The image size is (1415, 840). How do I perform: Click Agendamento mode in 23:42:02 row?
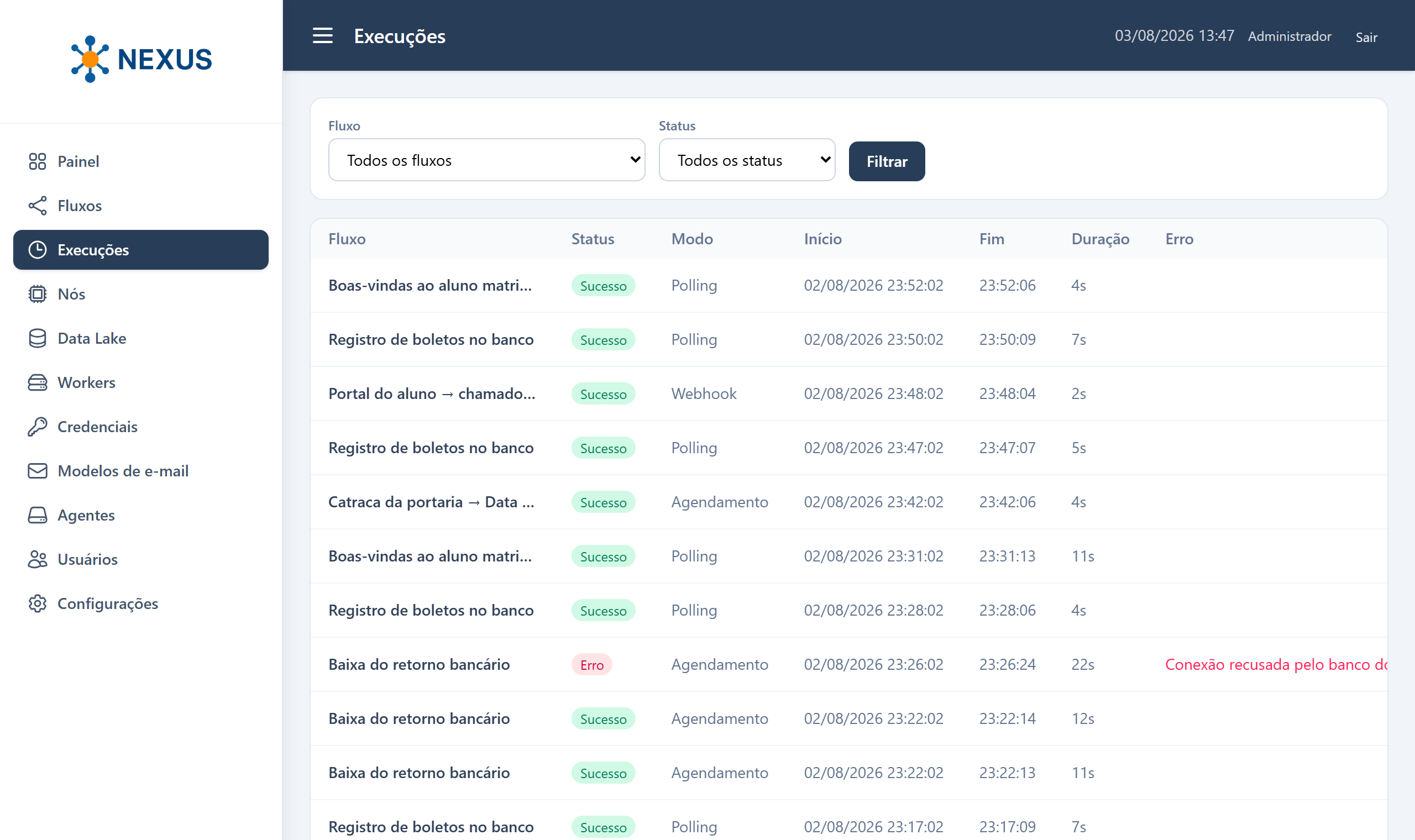pyautogui.click(x=720, y=502)
